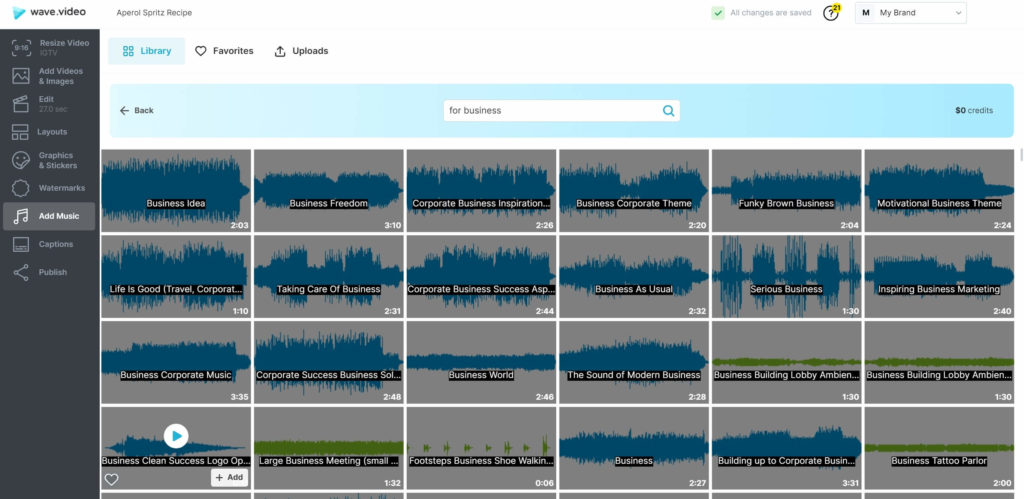Add Business Clean Success track
Image resolution: width=1024 pixels, height=499 pixels.
229,477
